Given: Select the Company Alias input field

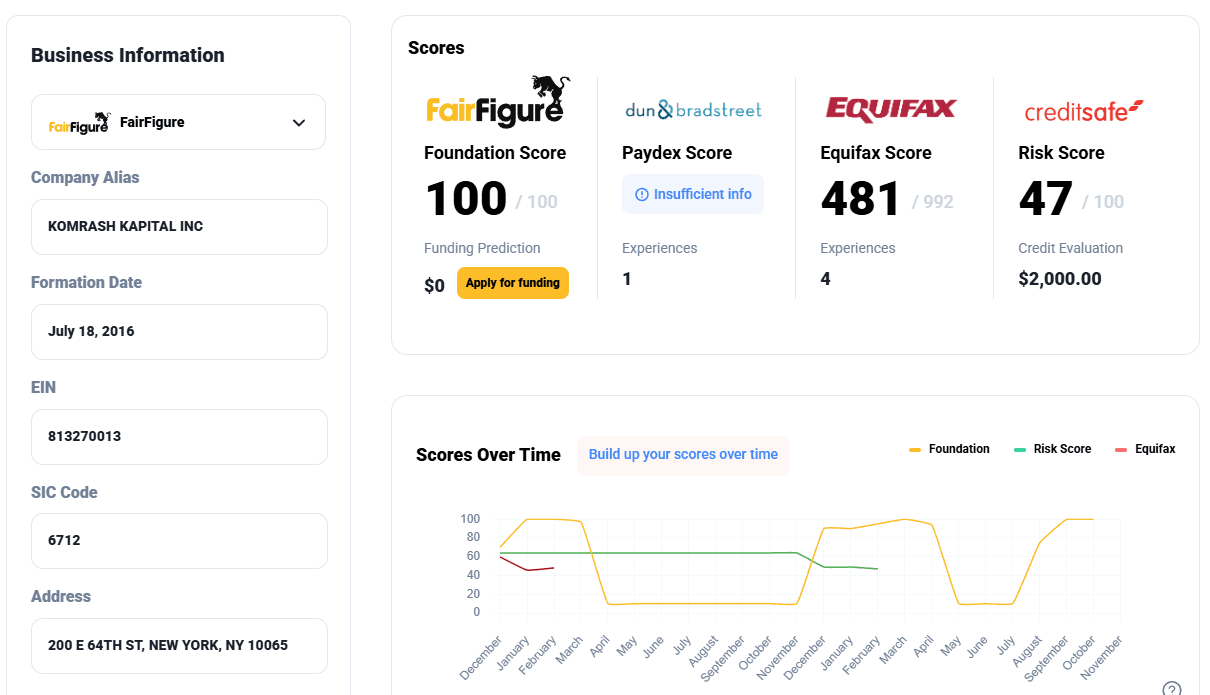Looking at the screenshot, I should [179, 227].
